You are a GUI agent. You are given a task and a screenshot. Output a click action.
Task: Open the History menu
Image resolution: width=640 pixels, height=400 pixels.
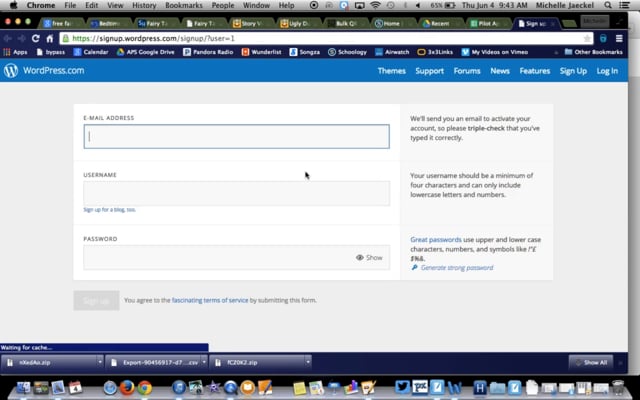click(144, 5)
